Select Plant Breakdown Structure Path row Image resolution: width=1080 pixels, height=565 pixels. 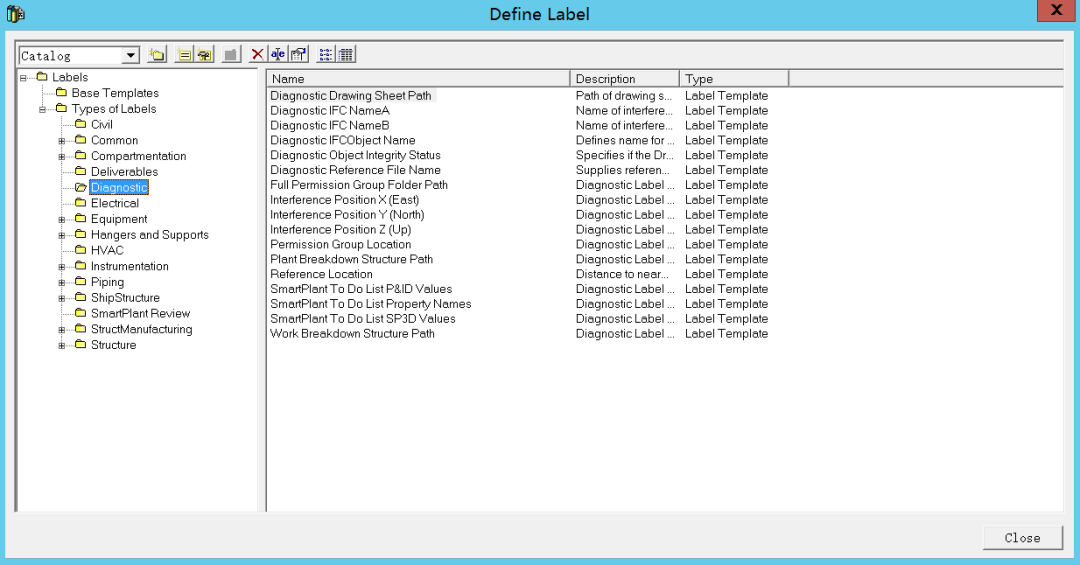(351, 259)
